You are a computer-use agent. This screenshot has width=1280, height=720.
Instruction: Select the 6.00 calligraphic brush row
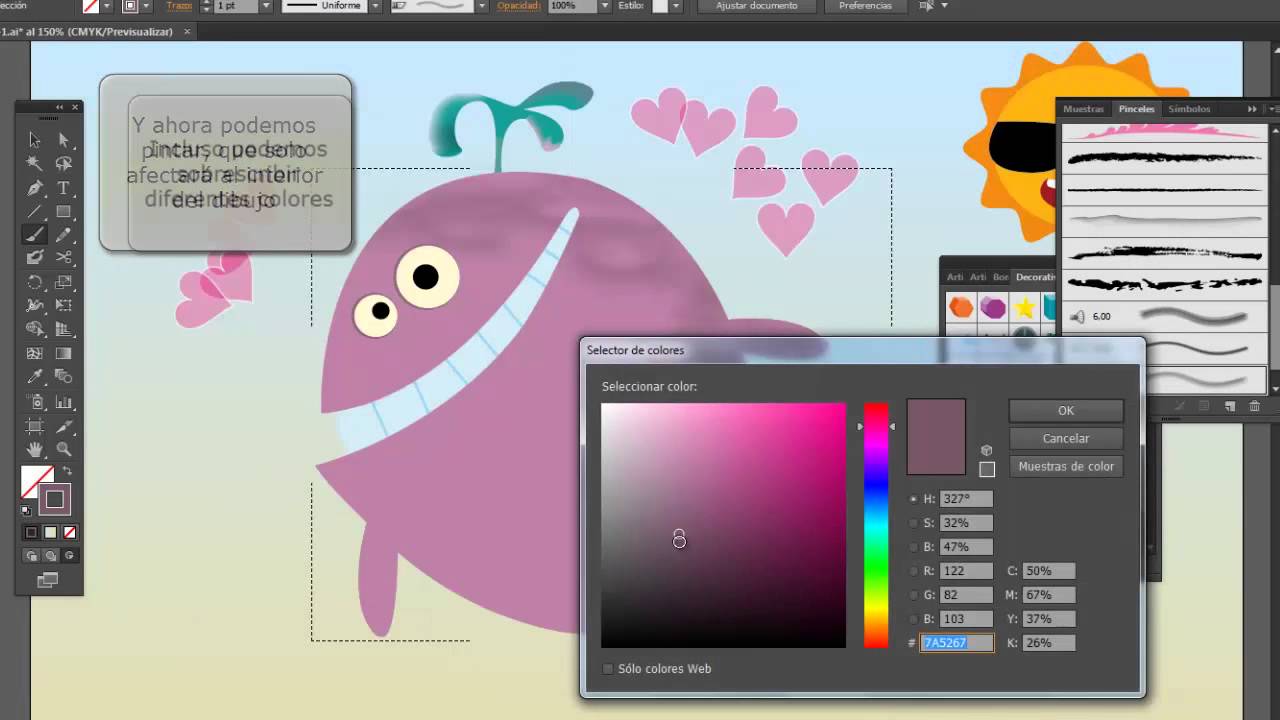click(x=1164, y=317)
